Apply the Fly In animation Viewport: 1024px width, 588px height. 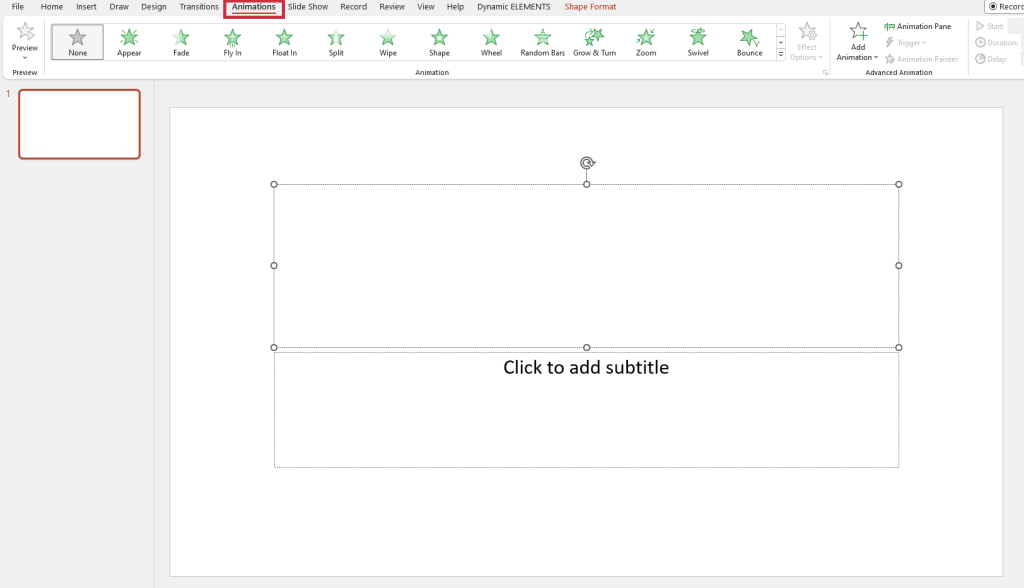point(233,41)
